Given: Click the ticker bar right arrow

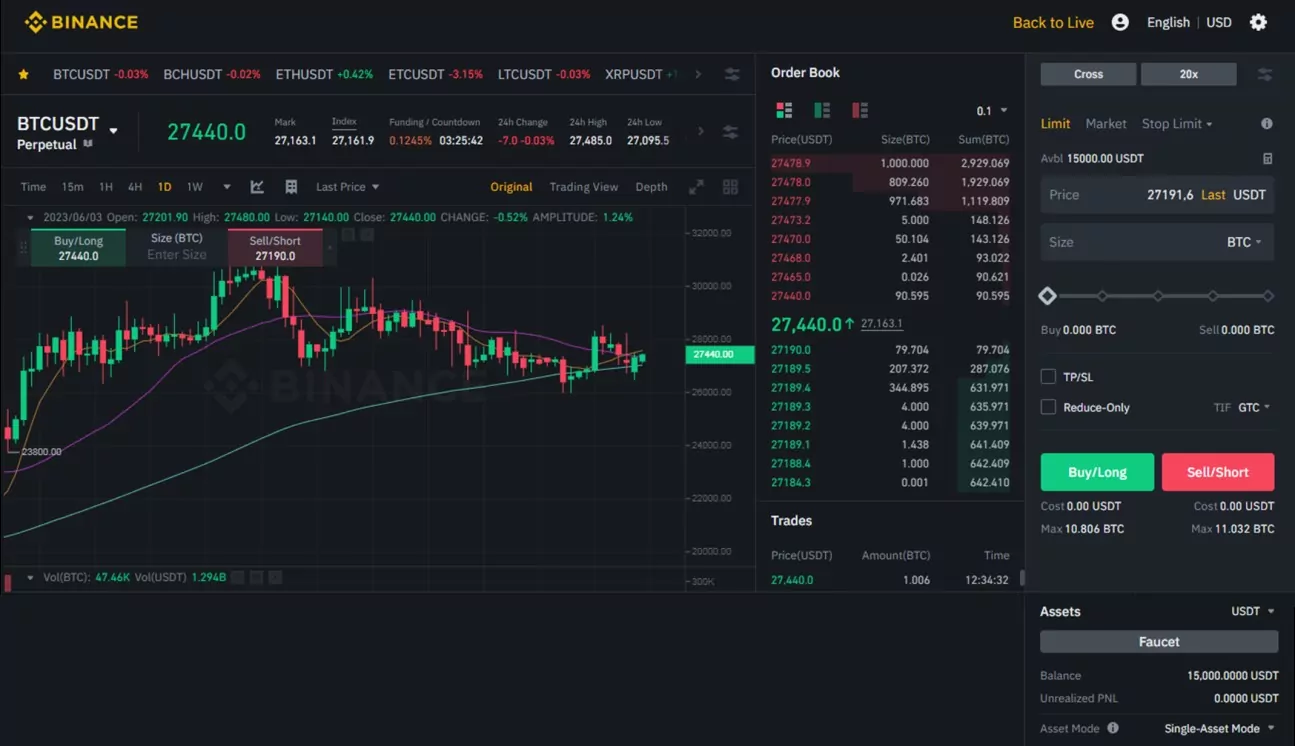Looking at the screenshot, I should pyautogui.click(x=698, y=74).
